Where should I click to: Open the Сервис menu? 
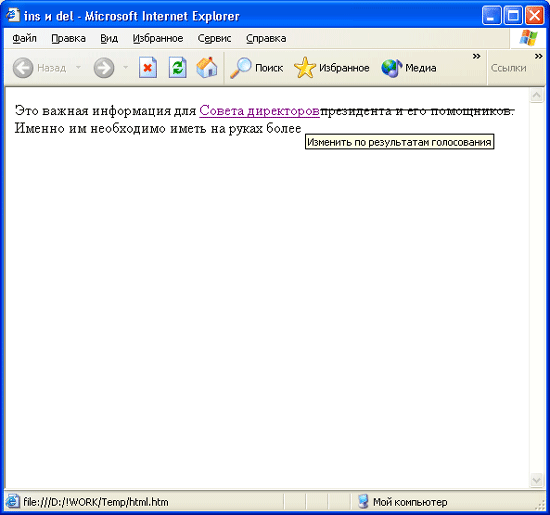pos(214,38)
